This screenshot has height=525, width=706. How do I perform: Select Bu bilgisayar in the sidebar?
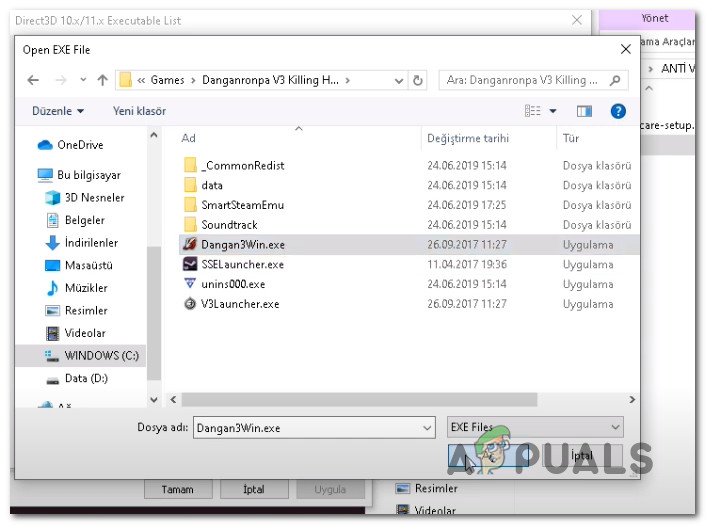(x=79, y=175)
